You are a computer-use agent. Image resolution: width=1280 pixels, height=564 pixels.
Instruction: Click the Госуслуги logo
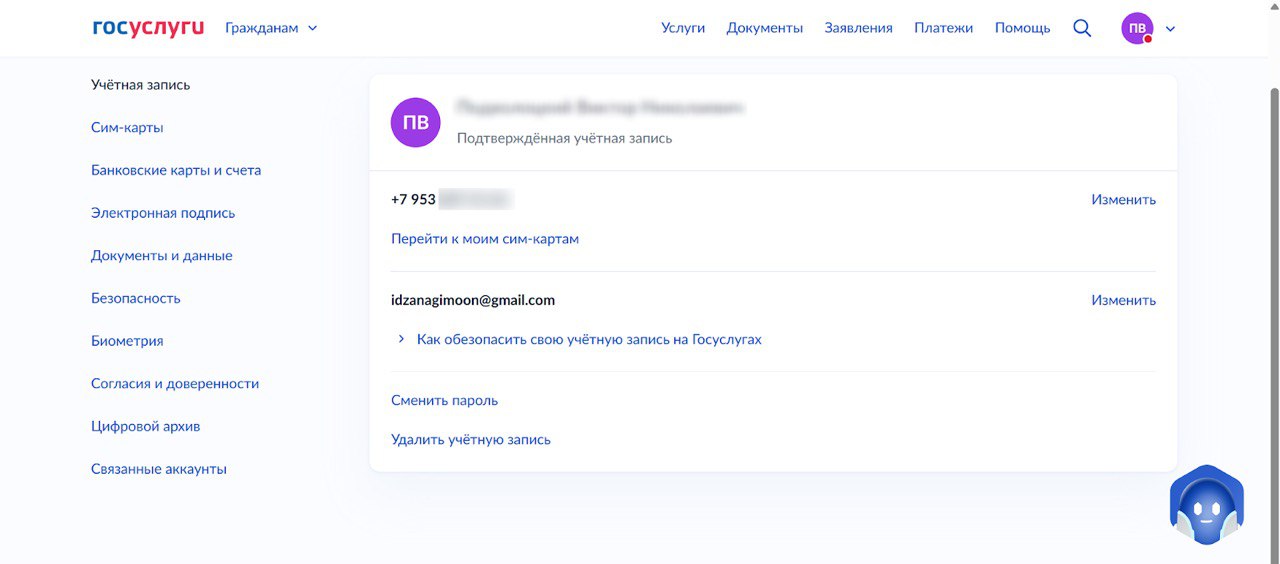[148, 28]
